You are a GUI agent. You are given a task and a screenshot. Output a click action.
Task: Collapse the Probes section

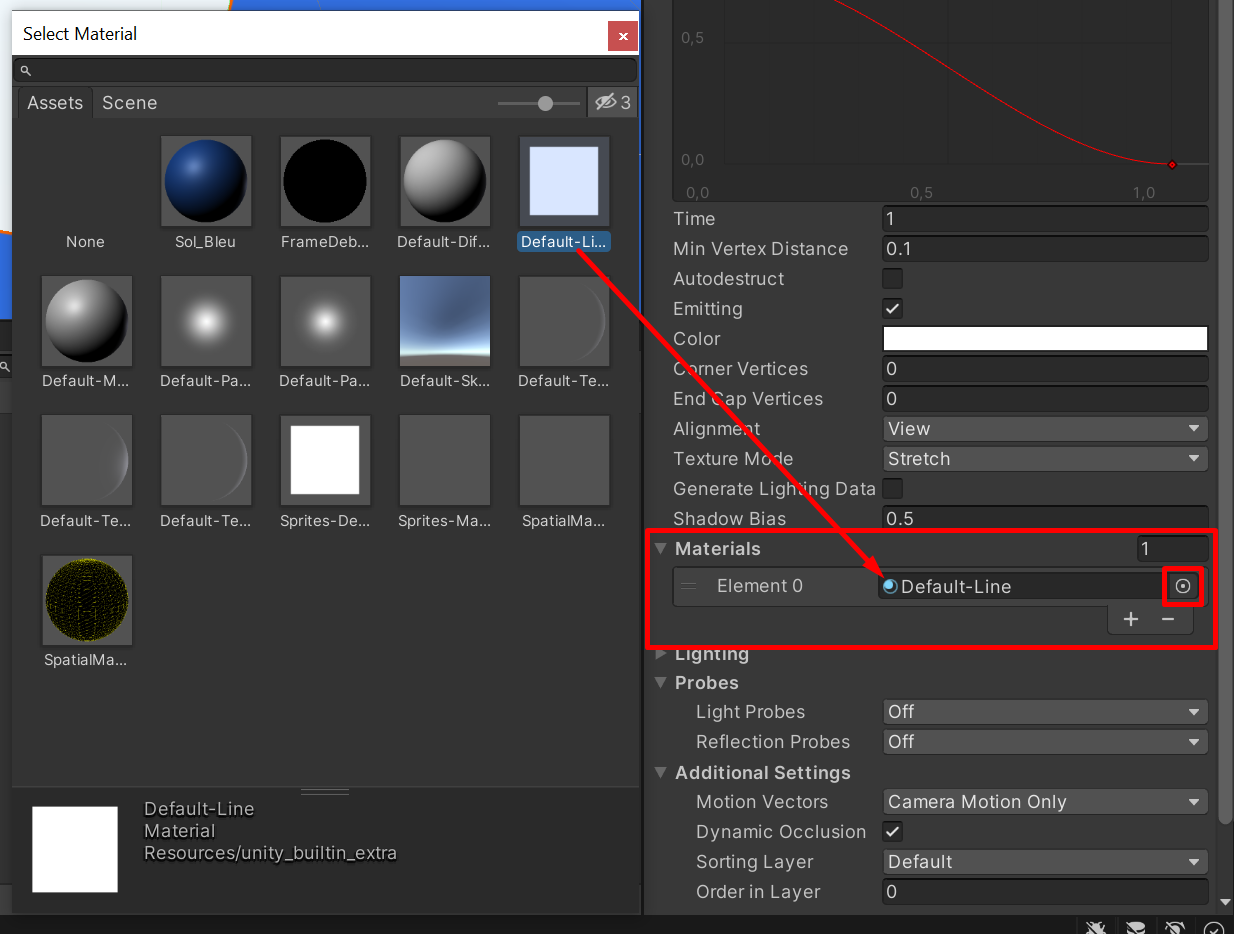coord(661,683)
